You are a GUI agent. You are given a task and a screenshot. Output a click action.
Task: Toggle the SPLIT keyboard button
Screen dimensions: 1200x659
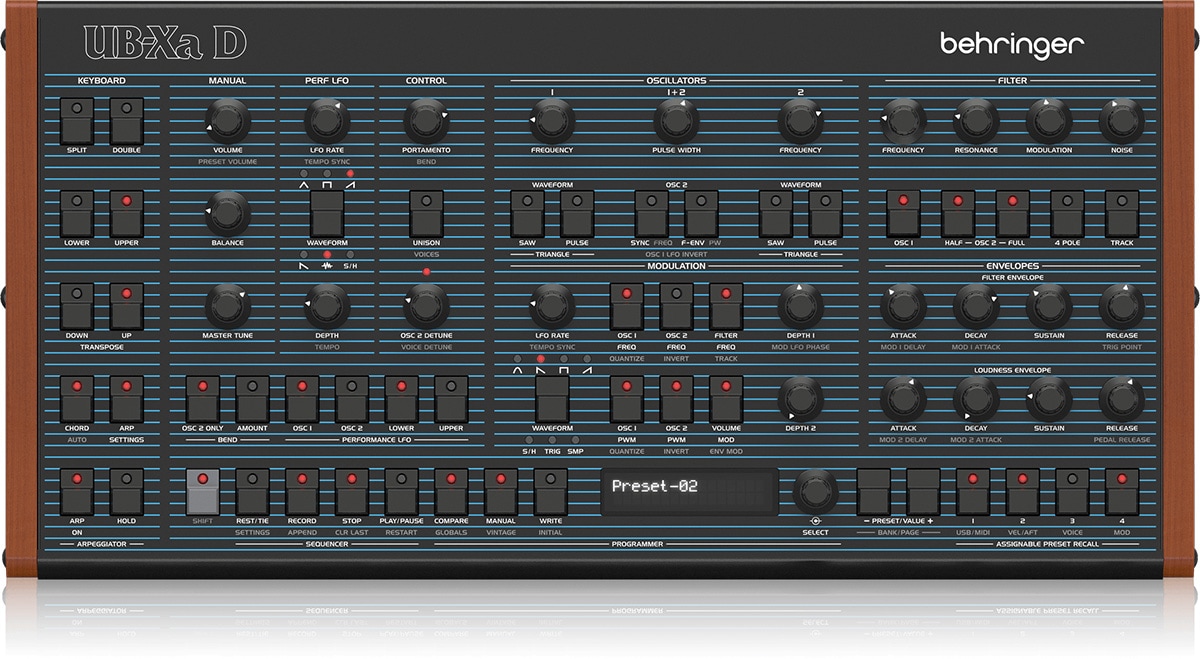77,120
